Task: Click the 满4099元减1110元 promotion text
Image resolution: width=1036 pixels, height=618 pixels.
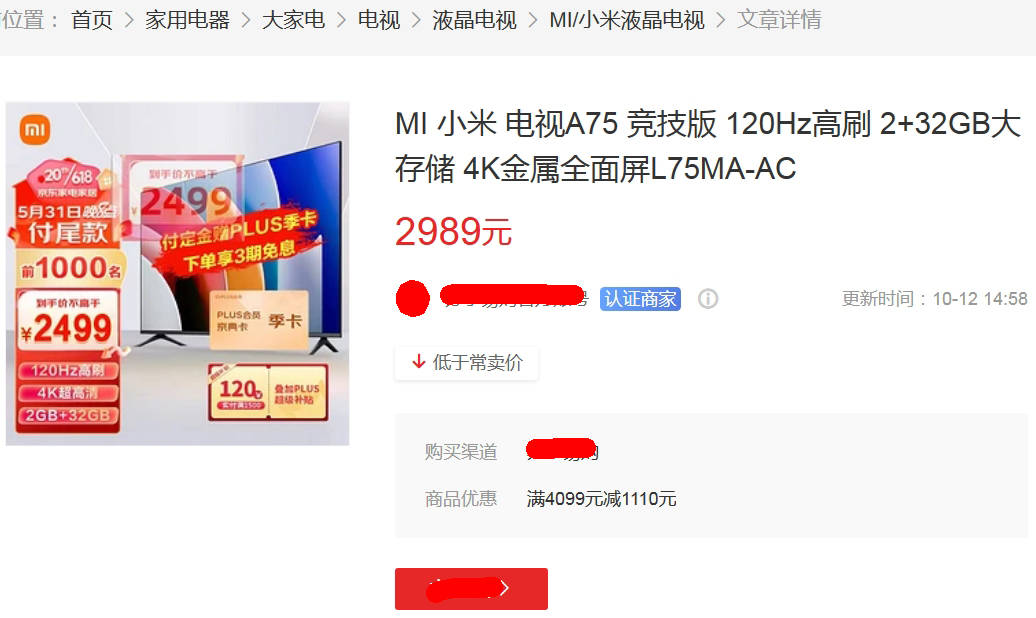Action: pos(601,498)
